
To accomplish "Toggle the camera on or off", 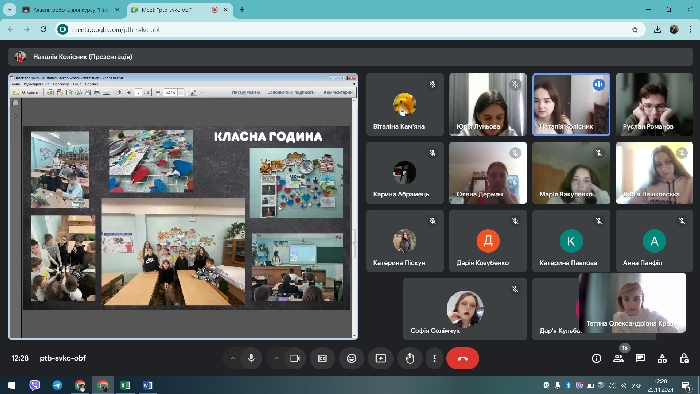I will point(295,358).
